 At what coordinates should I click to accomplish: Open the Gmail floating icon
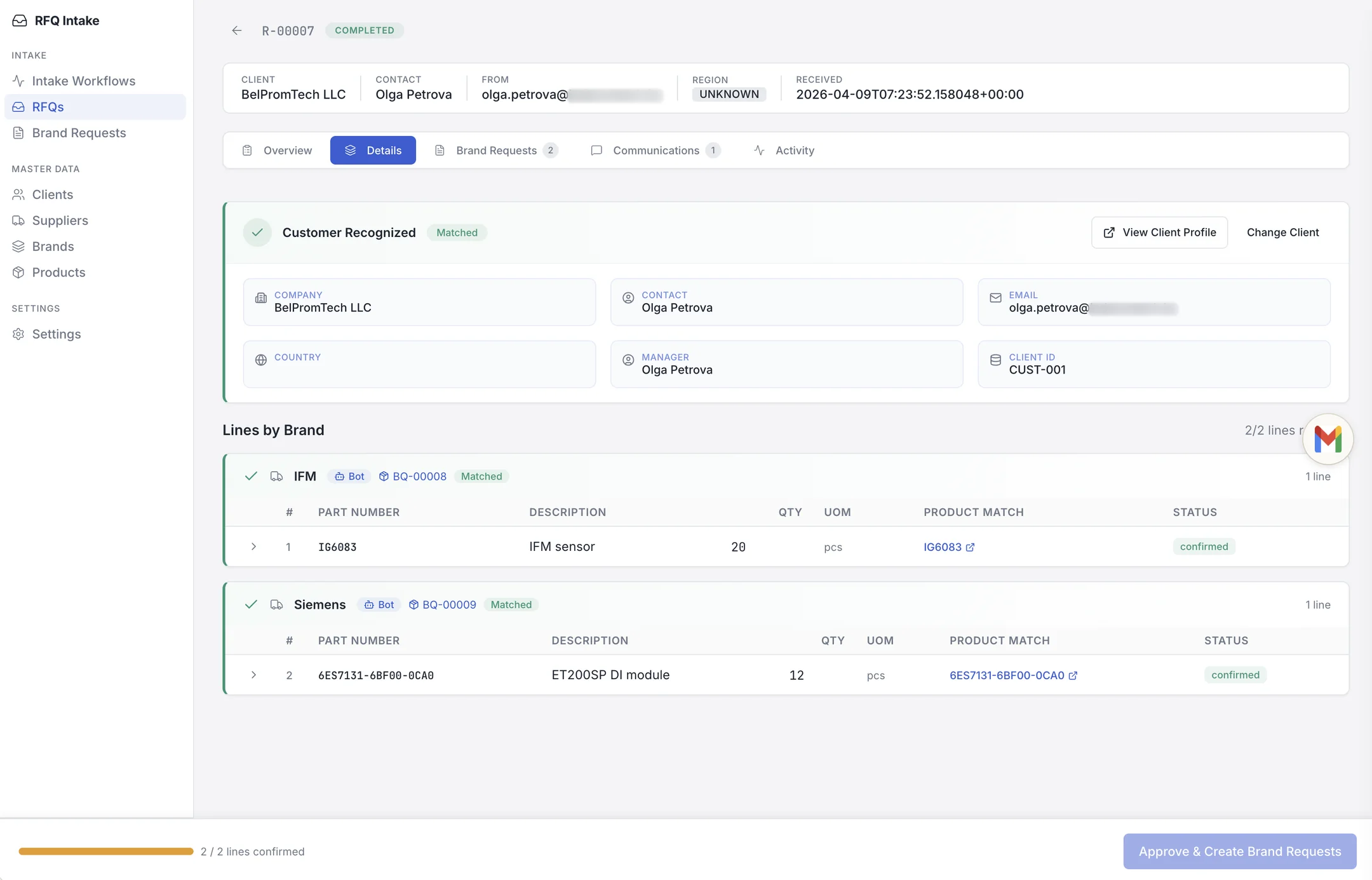[1328, 439]
